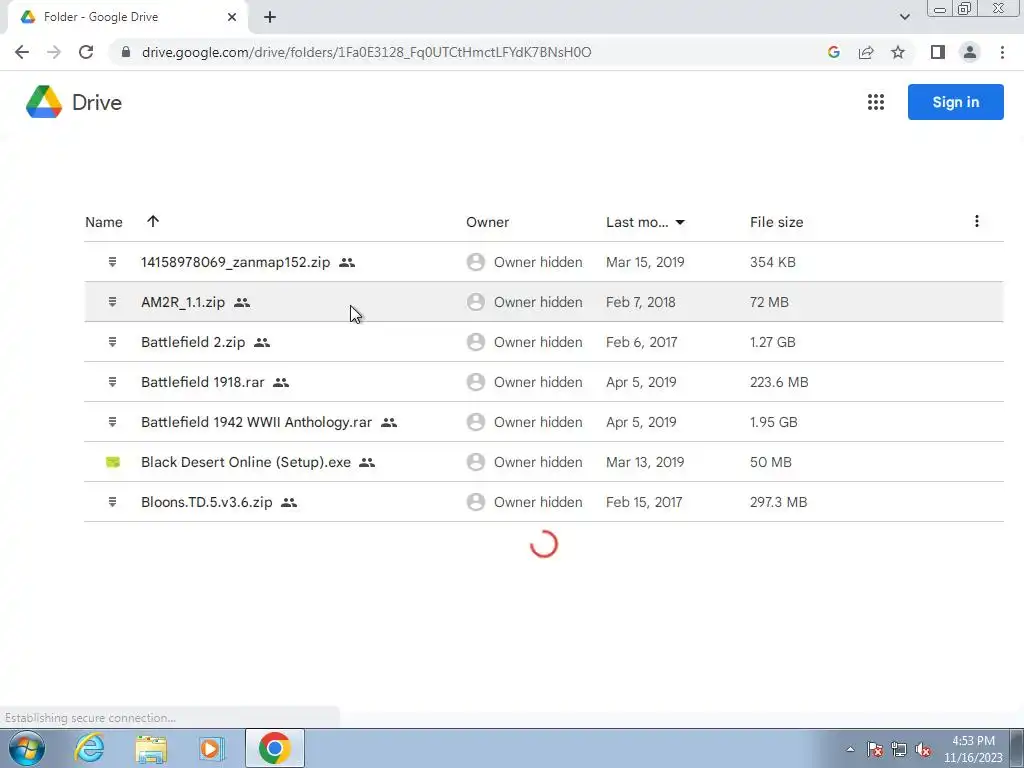Open Windows Explorer from taskbar
Screen dimensions: 1024x768
pos(151,749)
